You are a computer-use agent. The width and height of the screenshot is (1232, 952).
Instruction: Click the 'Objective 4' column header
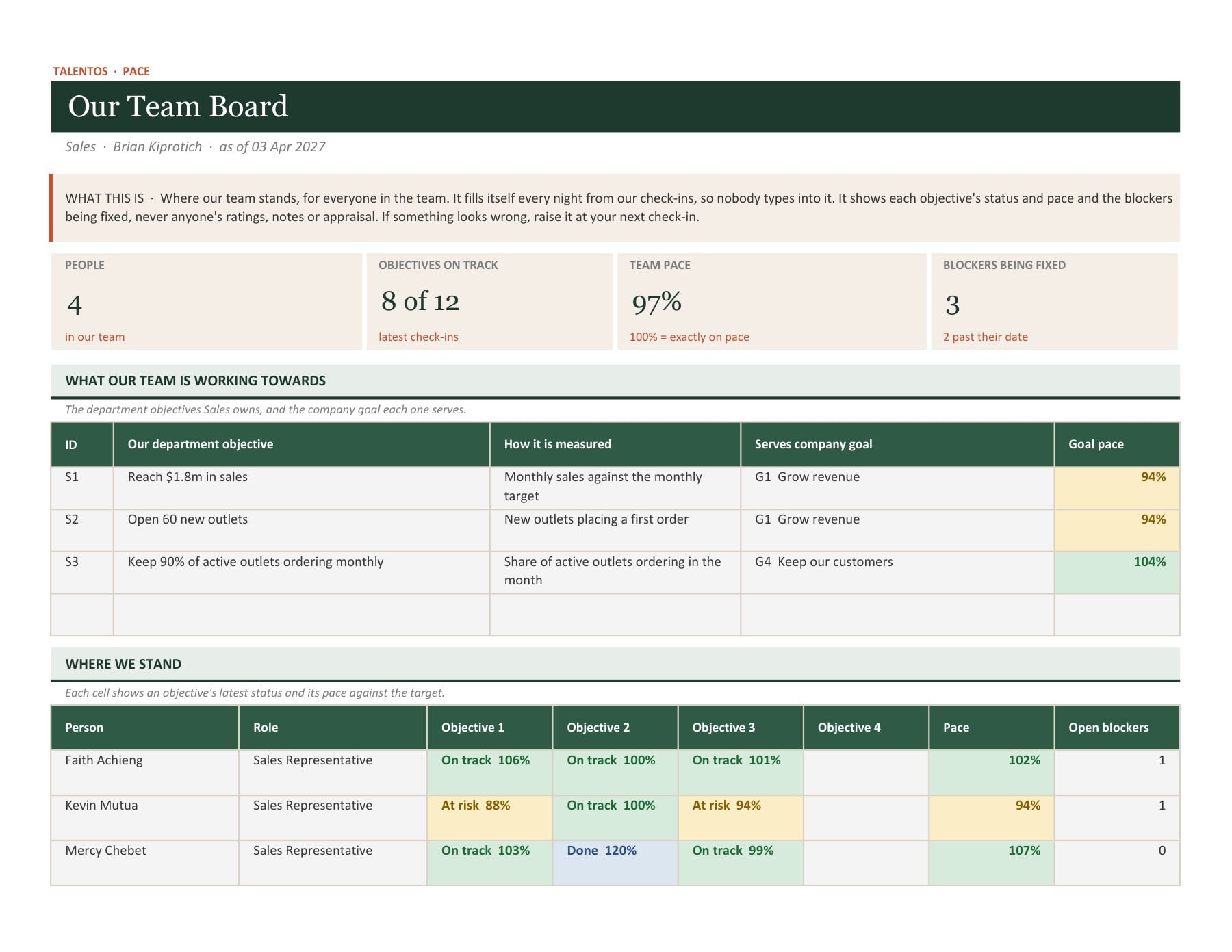[x=866, y=728]
